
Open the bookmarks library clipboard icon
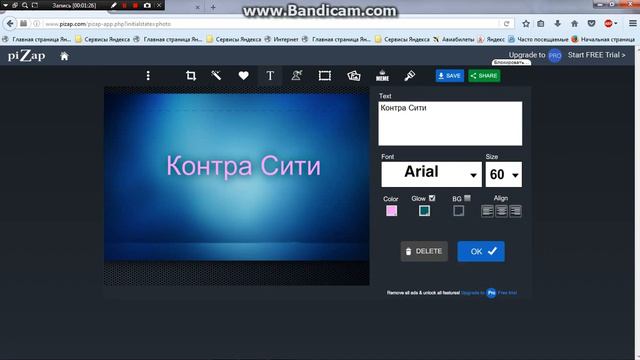coord(541,24)
